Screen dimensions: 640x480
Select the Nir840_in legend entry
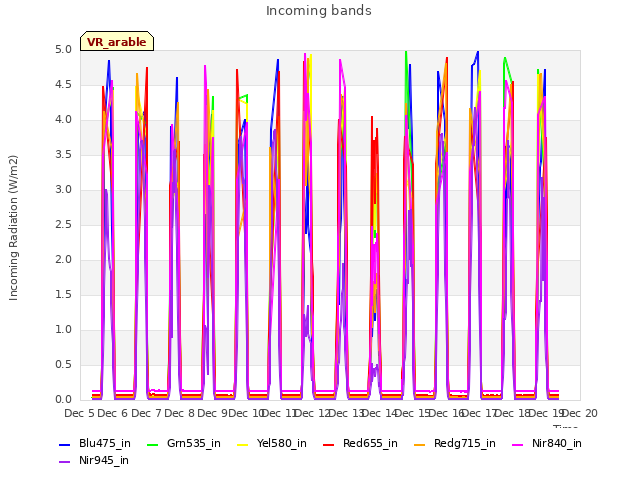(x=547, y=443)
